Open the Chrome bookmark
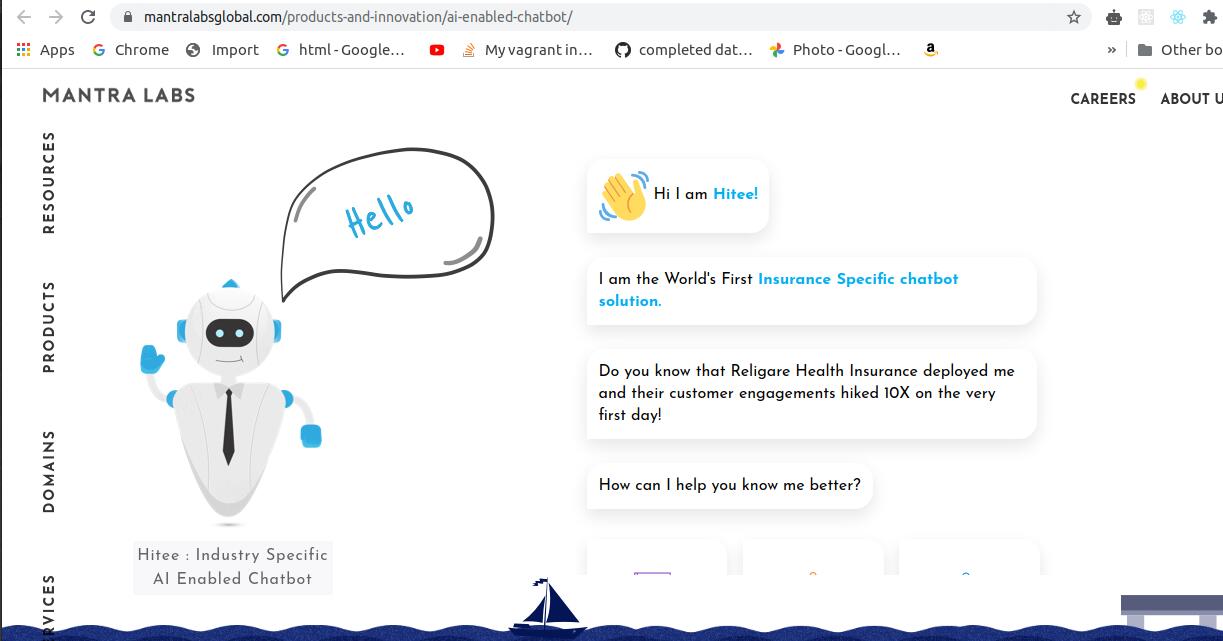The image size is (1223, 641). coord(130,50)
